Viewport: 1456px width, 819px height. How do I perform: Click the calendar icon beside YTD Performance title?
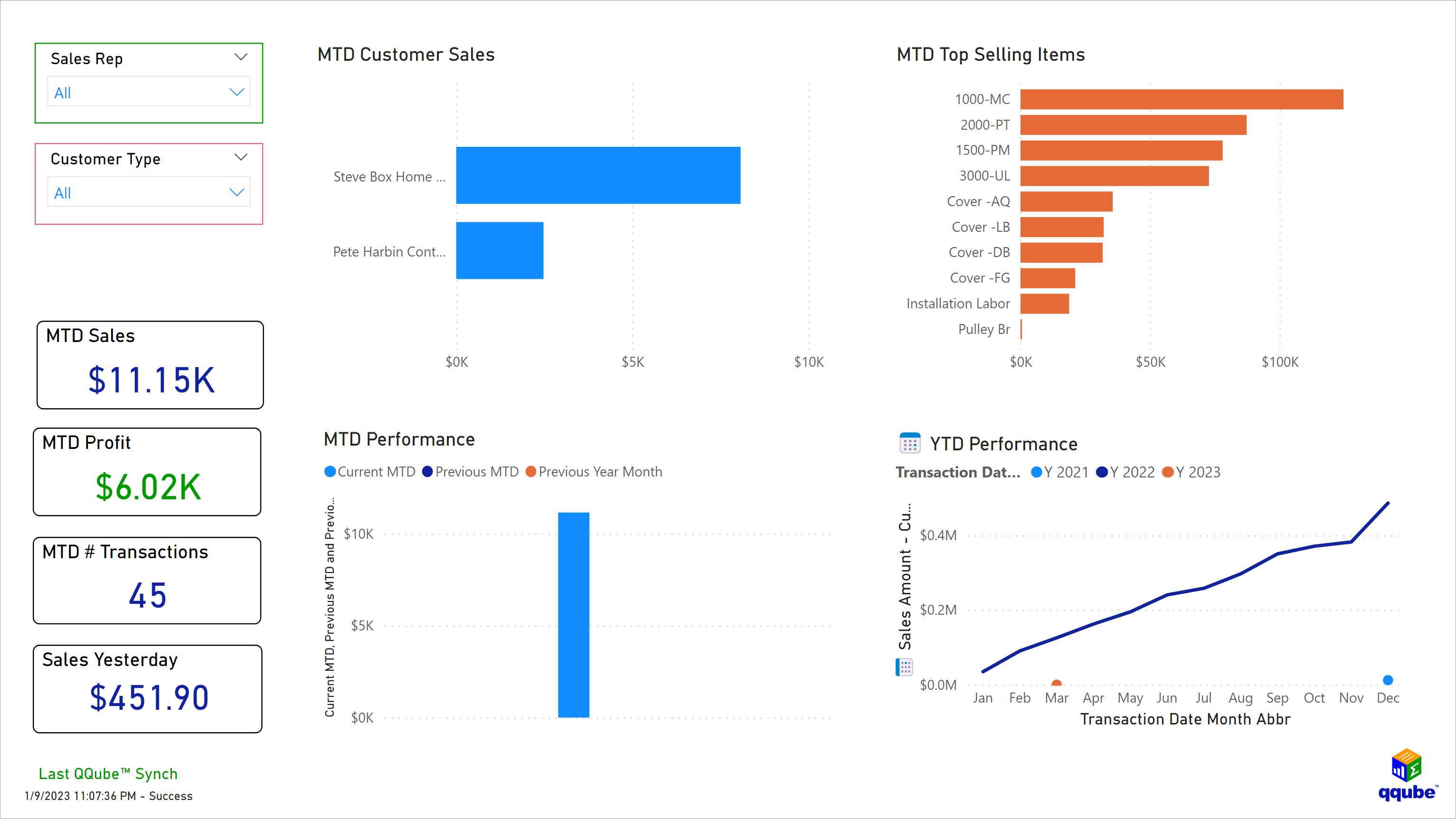point(909,443)
